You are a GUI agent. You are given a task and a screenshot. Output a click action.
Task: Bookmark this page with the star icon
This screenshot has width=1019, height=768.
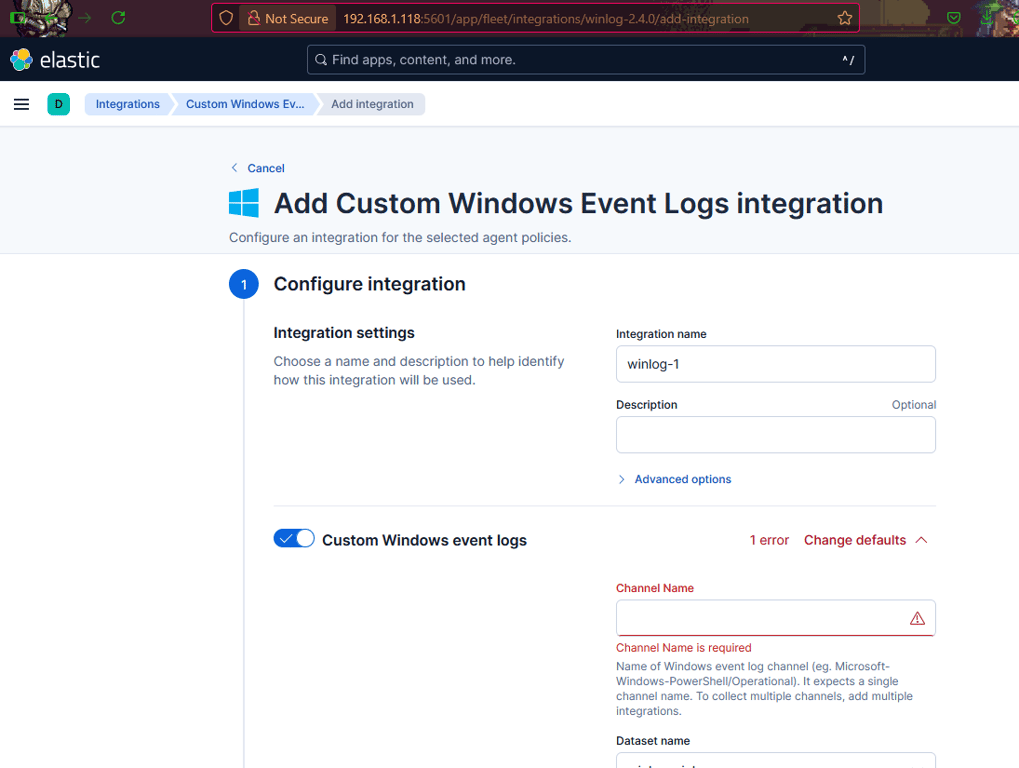coord(844,18)
